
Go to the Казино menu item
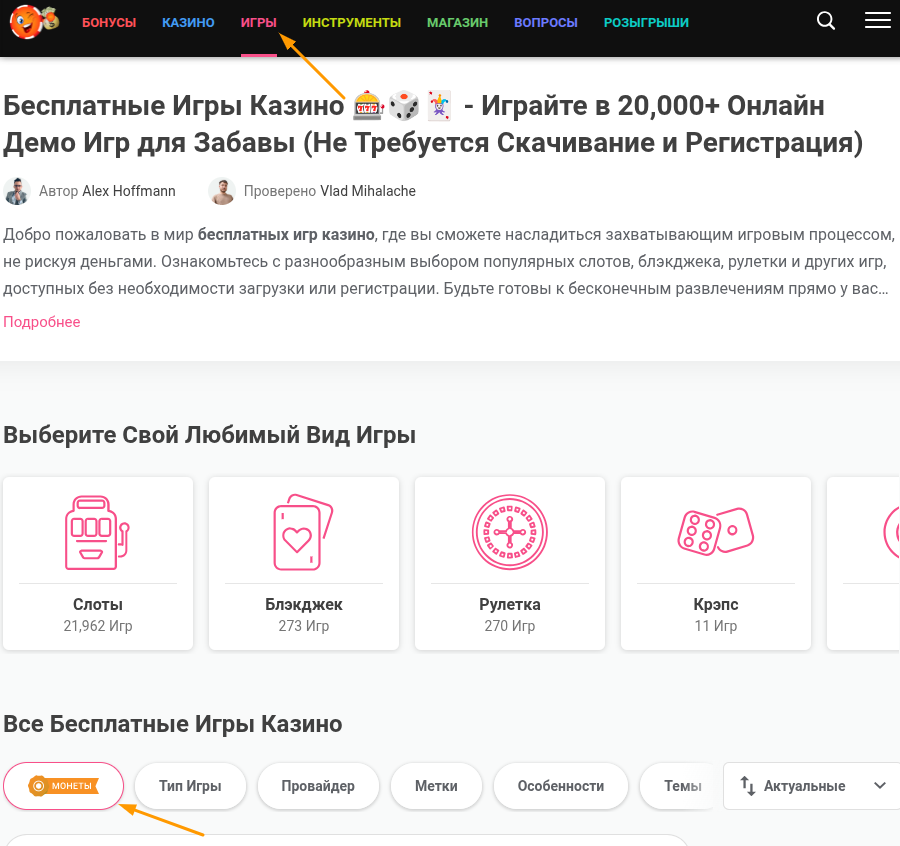[188, 22]
